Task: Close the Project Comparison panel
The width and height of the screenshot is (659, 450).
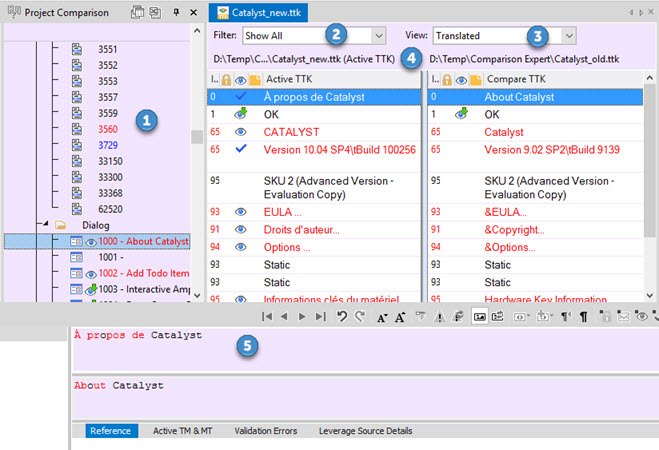Action: click(x=193, y=13)
